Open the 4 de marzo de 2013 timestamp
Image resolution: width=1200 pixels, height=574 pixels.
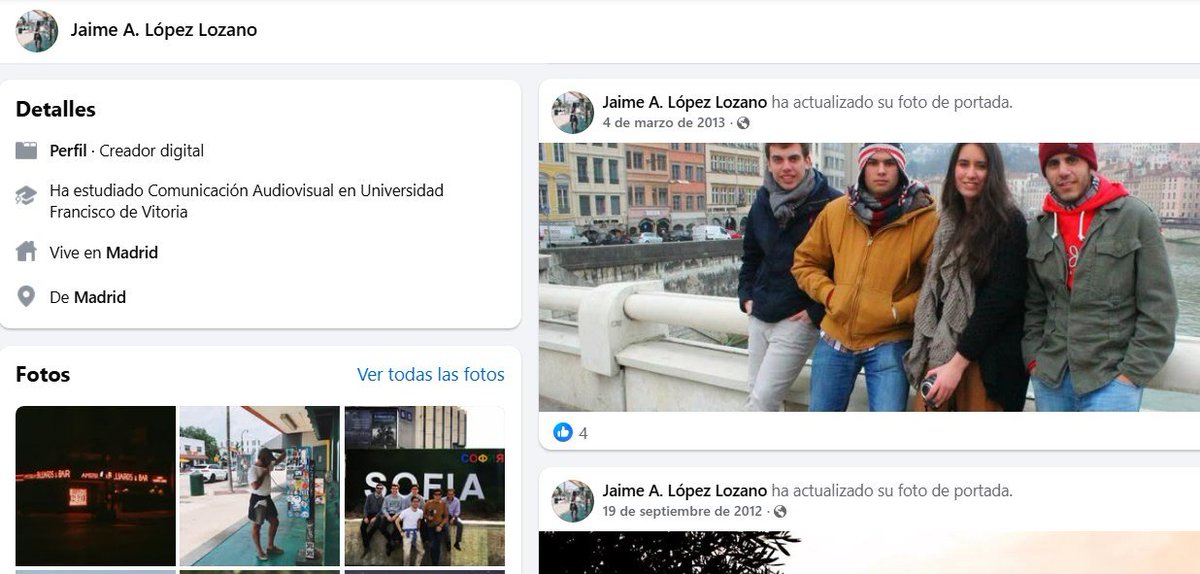click(x=664, y=123)
